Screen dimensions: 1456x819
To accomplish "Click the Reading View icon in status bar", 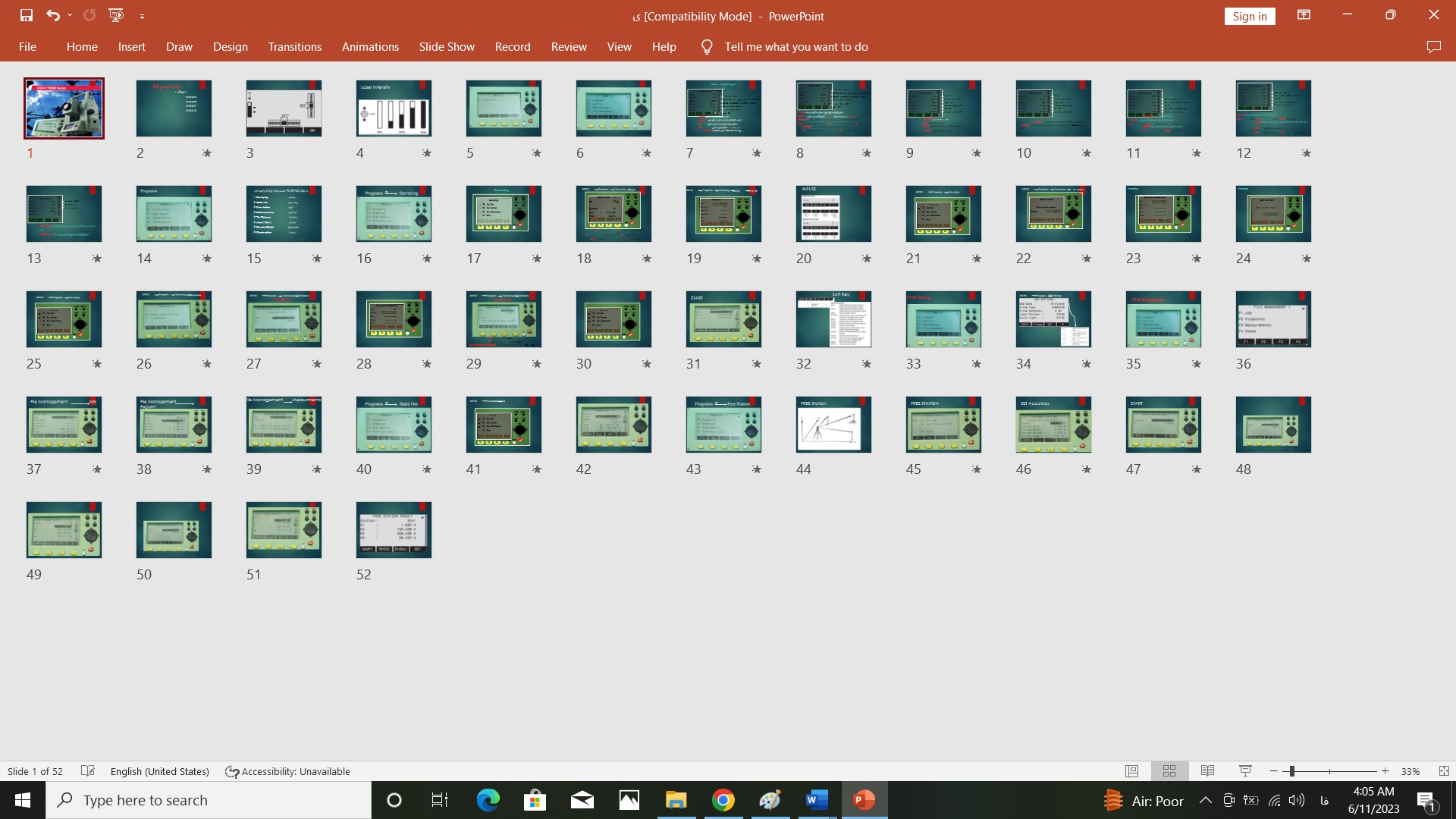I will [x=1207, y=770].
